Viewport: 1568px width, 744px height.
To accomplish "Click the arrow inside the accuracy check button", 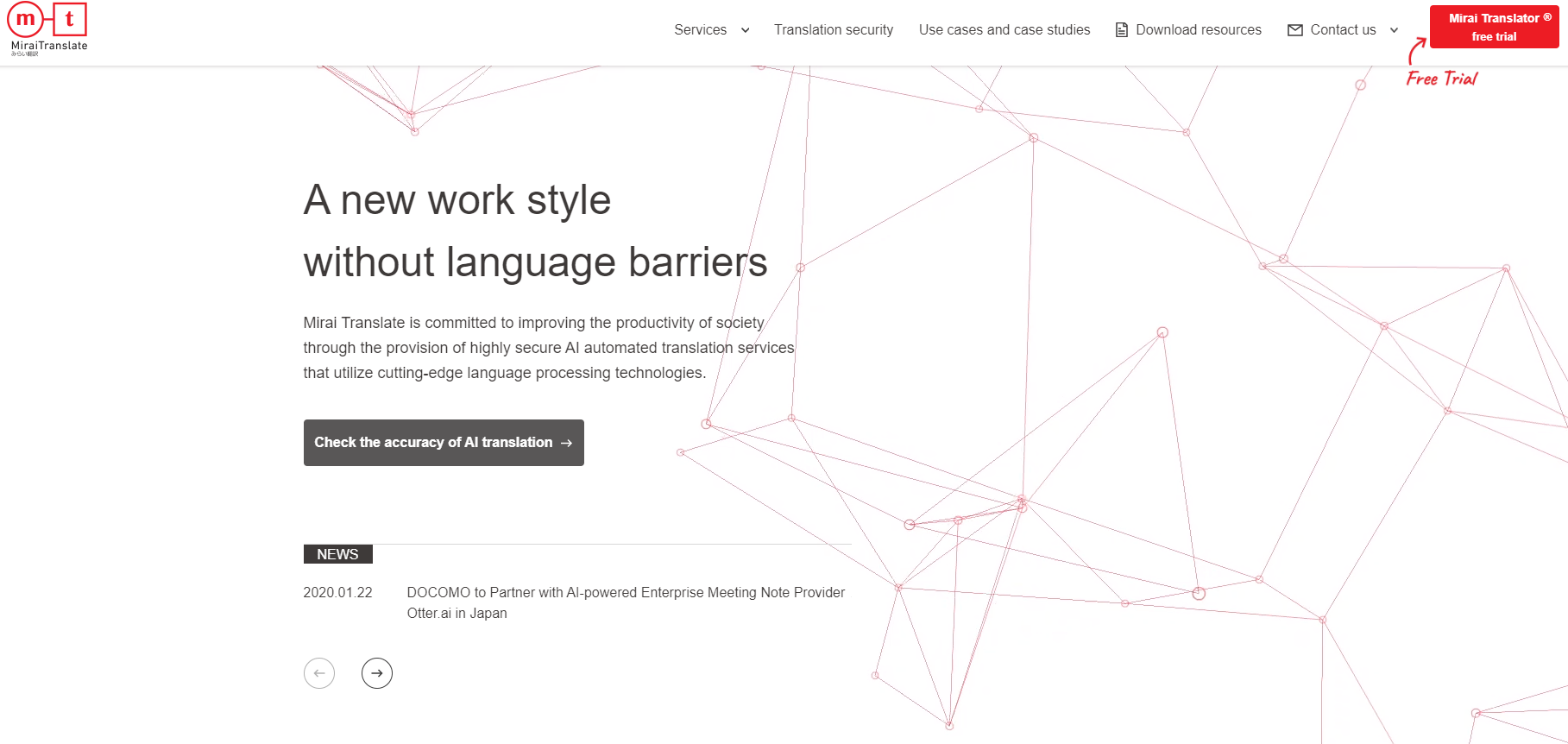I will click(x=566, y=443).
